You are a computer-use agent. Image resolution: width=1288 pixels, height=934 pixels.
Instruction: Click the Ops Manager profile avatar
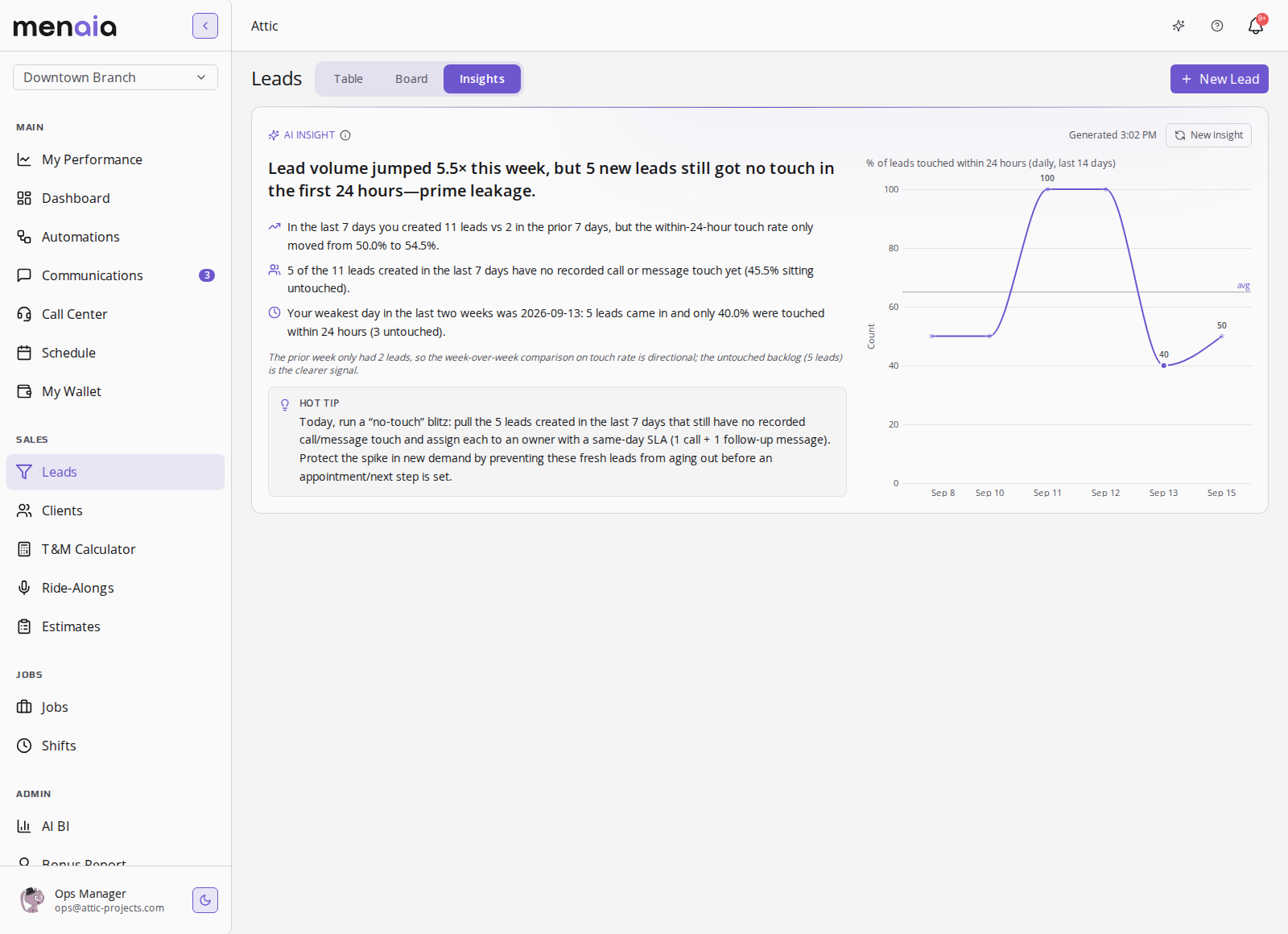pos(32,900)
